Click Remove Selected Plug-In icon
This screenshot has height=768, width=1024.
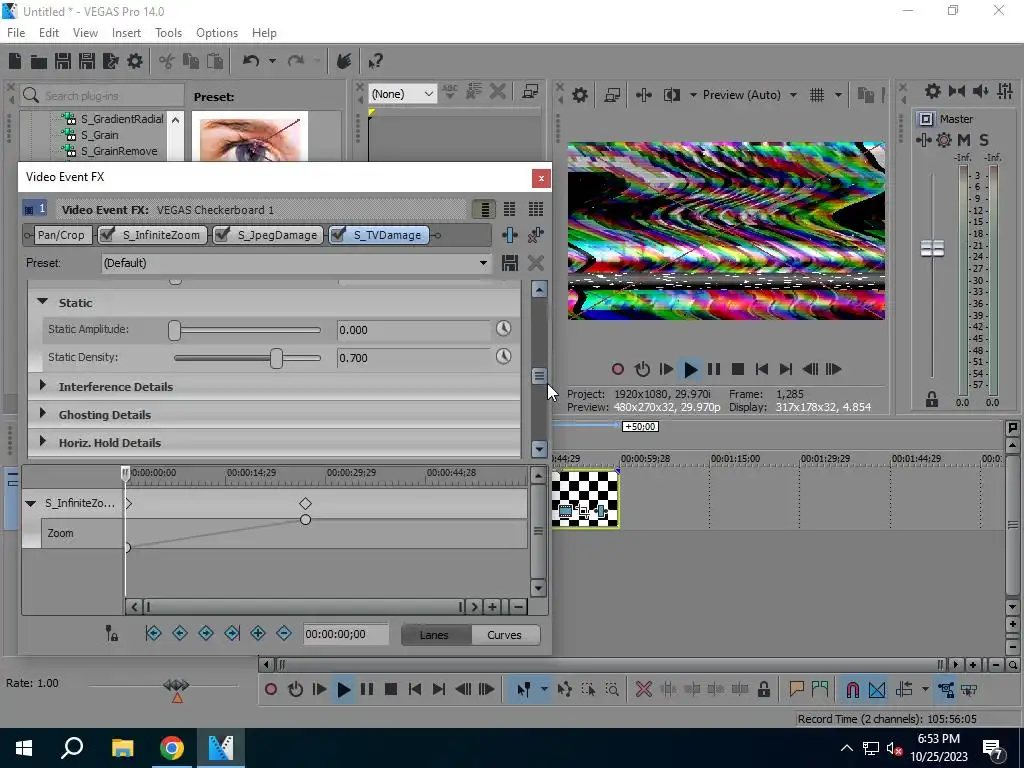pos(536,235)
